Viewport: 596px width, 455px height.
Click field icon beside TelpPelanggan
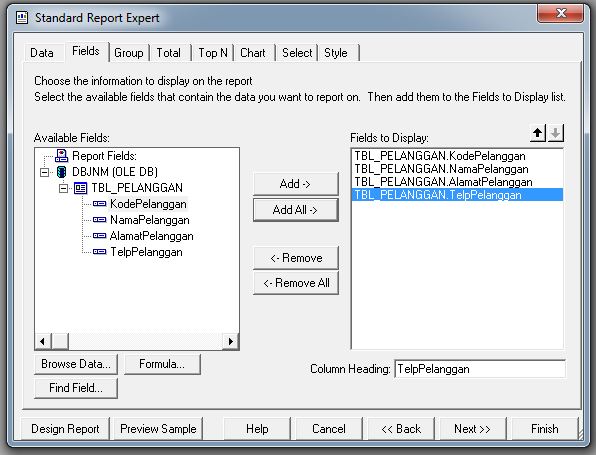[x=99, y=252]
